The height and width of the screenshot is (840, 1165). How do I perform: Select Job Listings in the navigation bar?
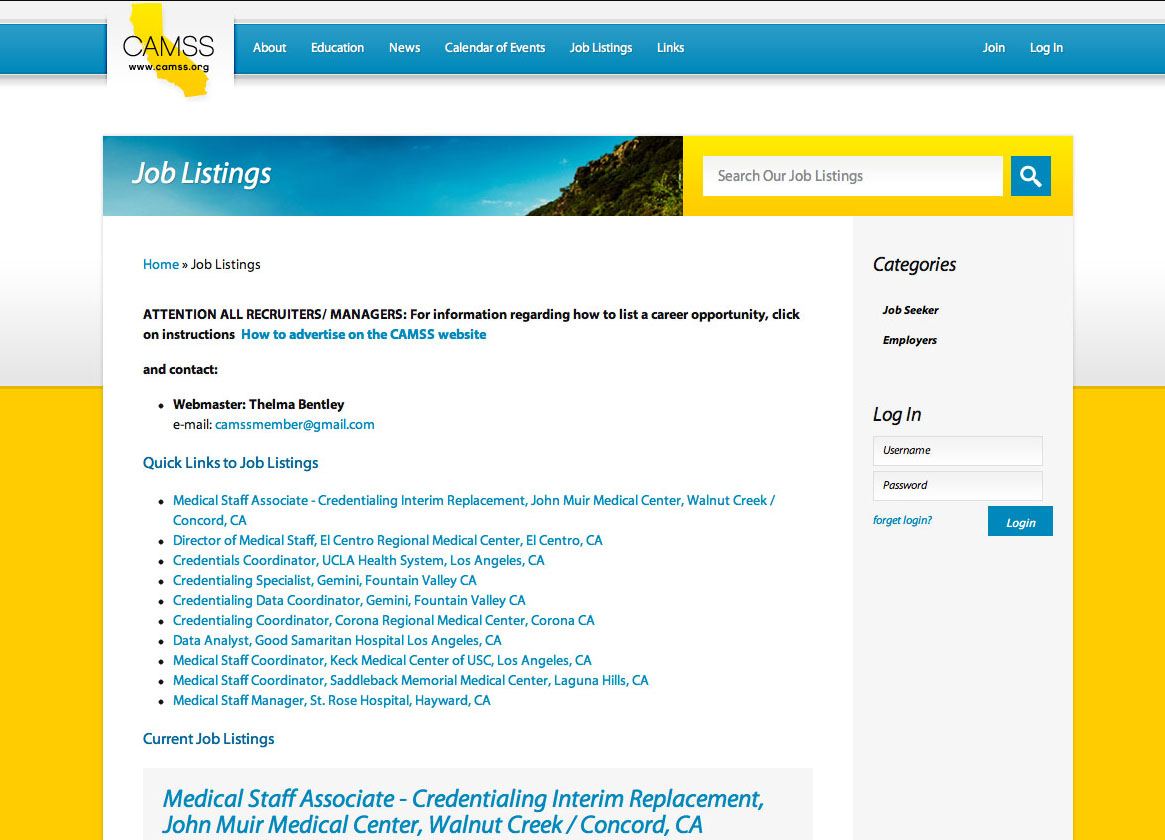coord(601,48)
